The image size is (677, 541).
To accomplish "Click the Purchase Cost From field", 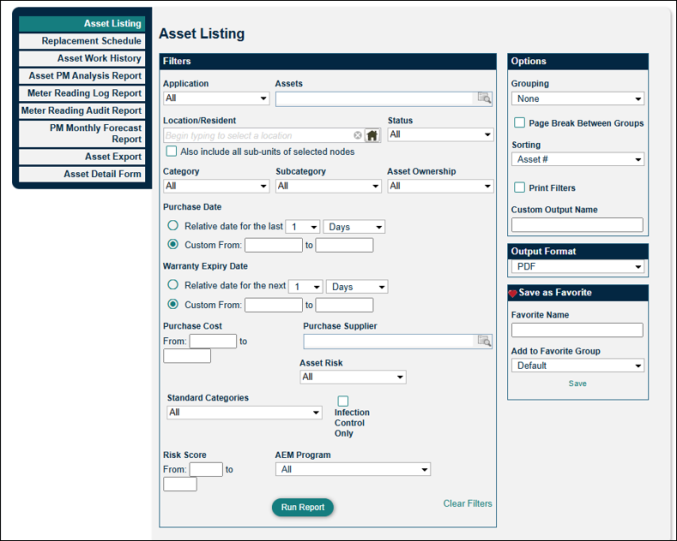I will 213,341.
